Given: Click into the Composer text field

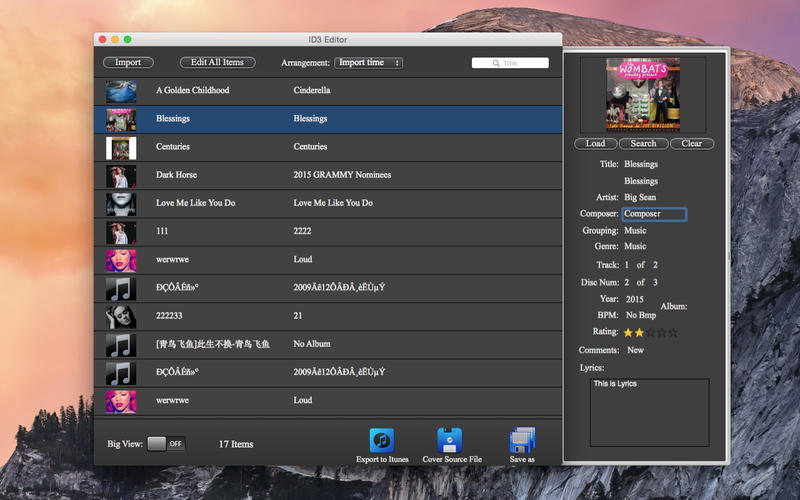Looking at the screenshot, I should (x=654, y=214).
